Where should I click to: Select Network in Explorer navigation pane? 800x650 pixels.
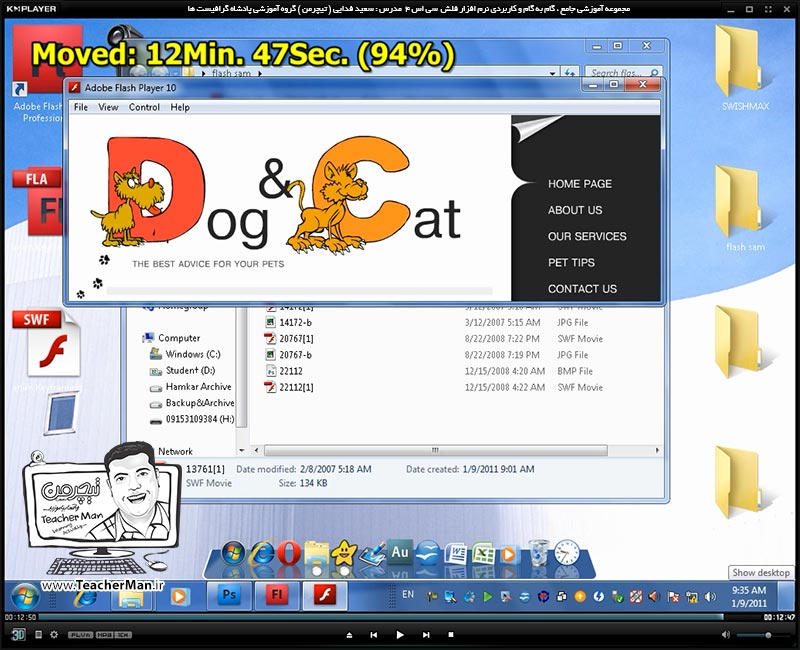click(175, 451)
